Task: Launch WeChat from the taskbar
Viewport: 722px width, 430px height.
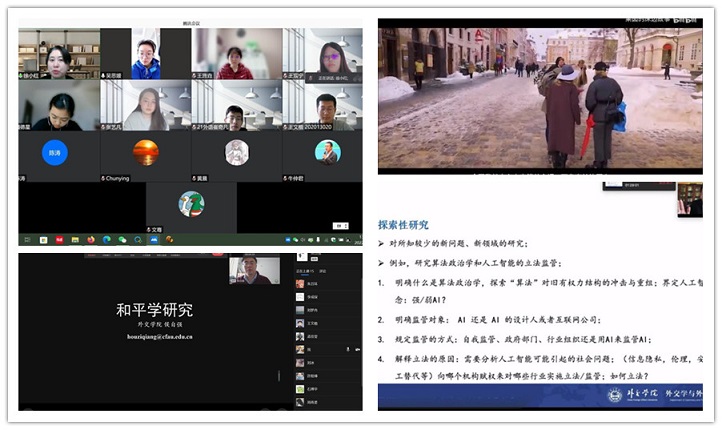Action: [x=122, y=240]
